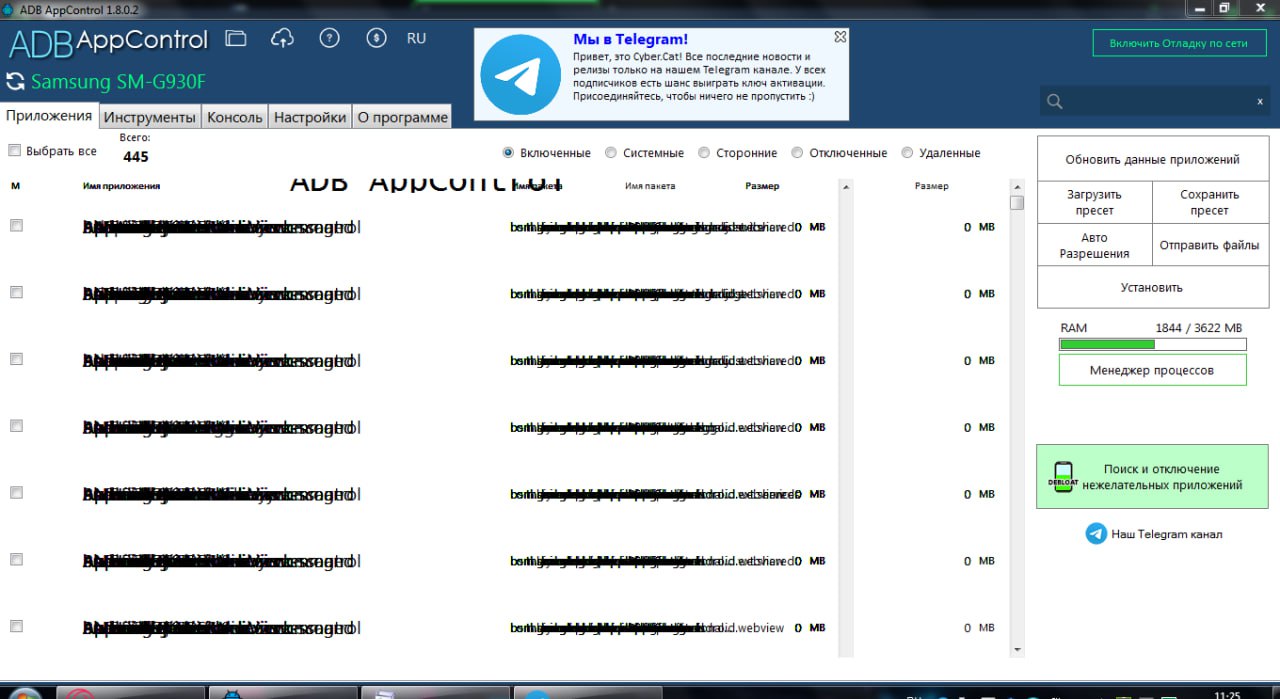Sort by Имя приложения column header
1280x699 pixels.
pos(121,186)
